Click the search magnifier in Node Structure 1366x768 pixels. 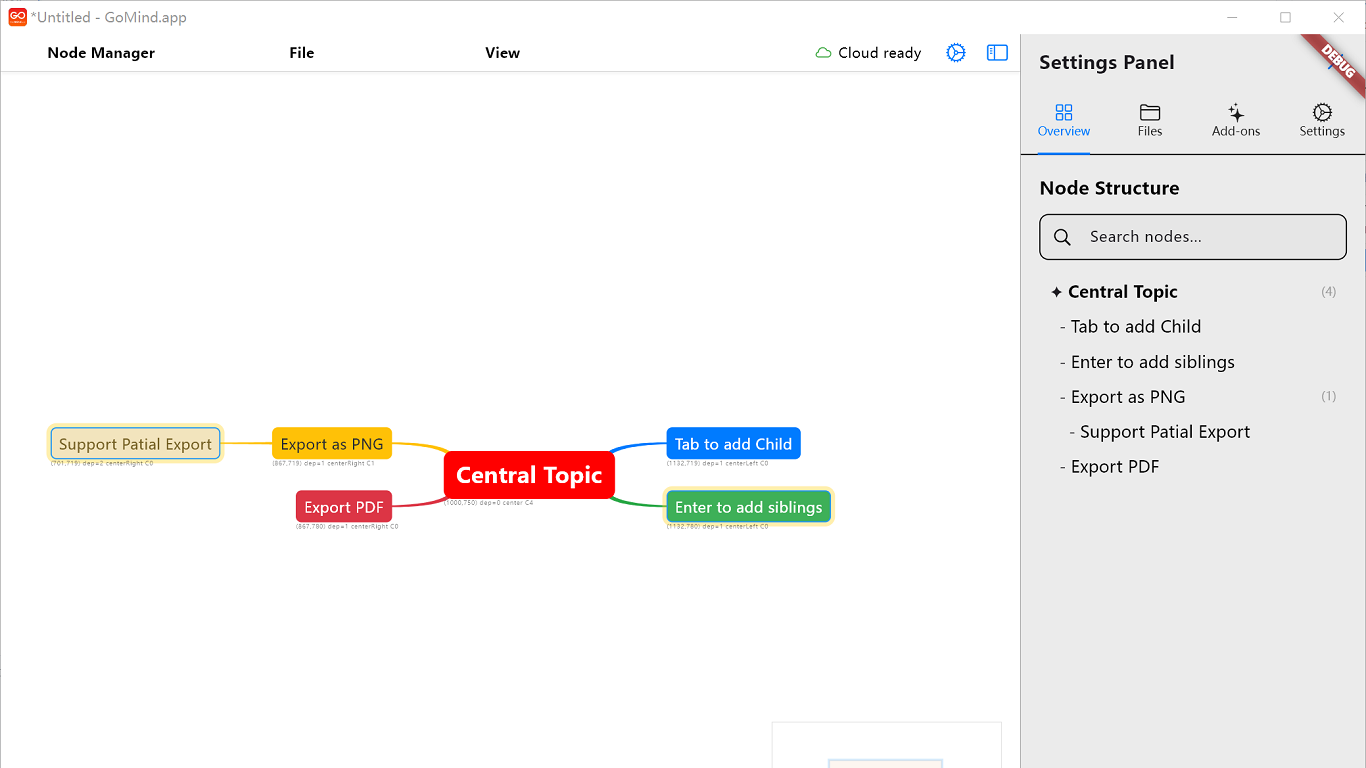coord(1062,237)
